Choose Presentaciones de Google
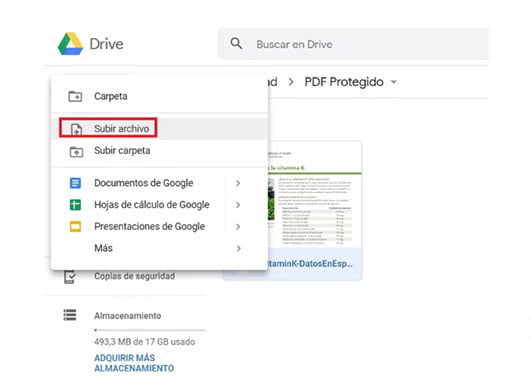Screen dimensions: 531x381 tap(149, 227)
